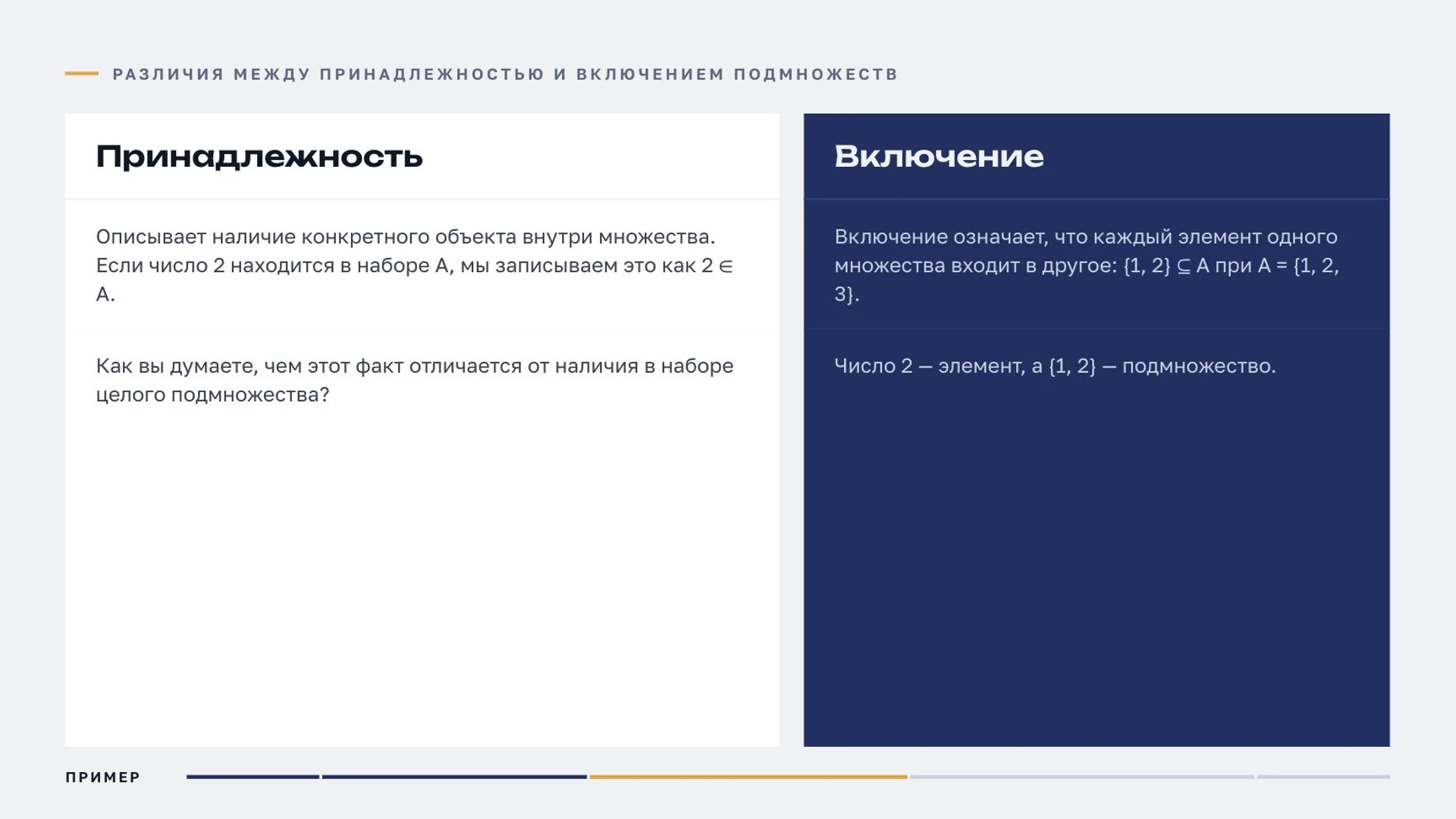1456x819 pixels.
Task: Click the line Число 2 — элемент
Action: 1055,366
